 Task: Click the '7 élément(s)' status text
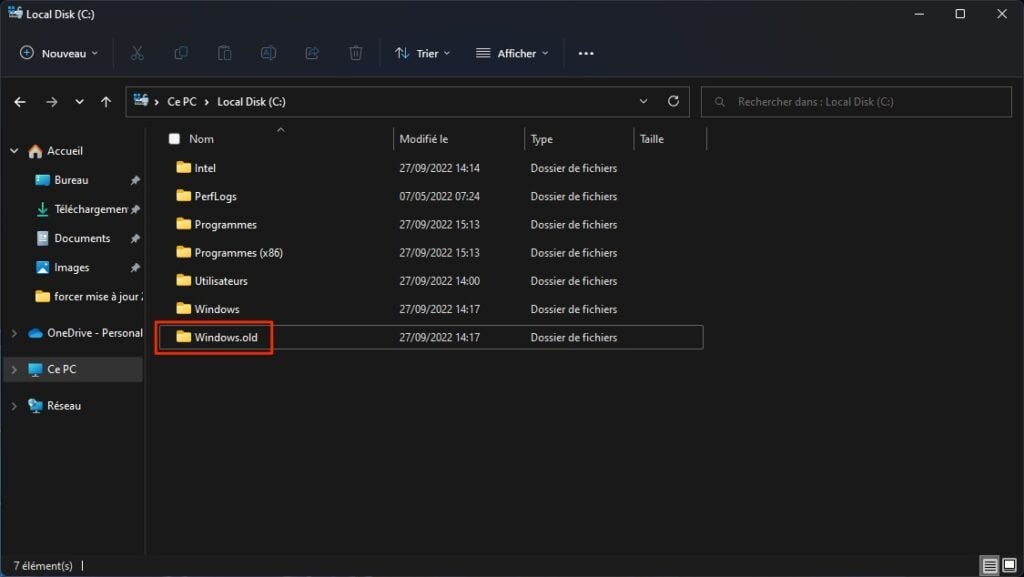coord(43,566)
